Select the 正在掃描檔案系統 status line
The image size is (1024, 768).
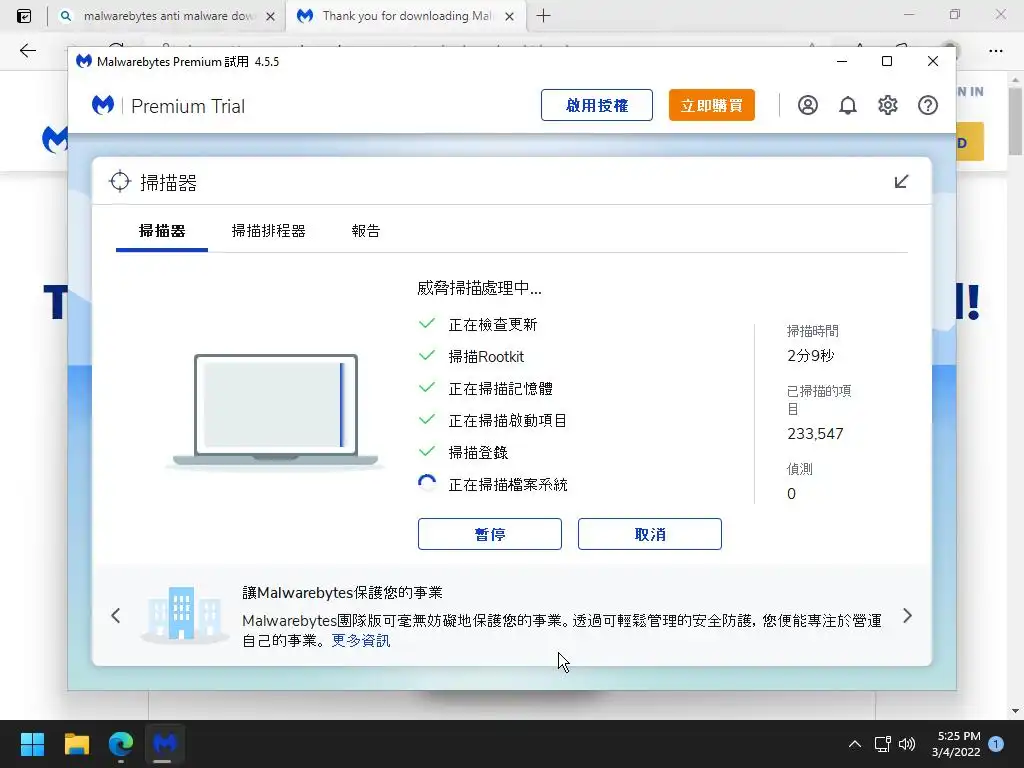pyautogui.click(x=508, y=485)
